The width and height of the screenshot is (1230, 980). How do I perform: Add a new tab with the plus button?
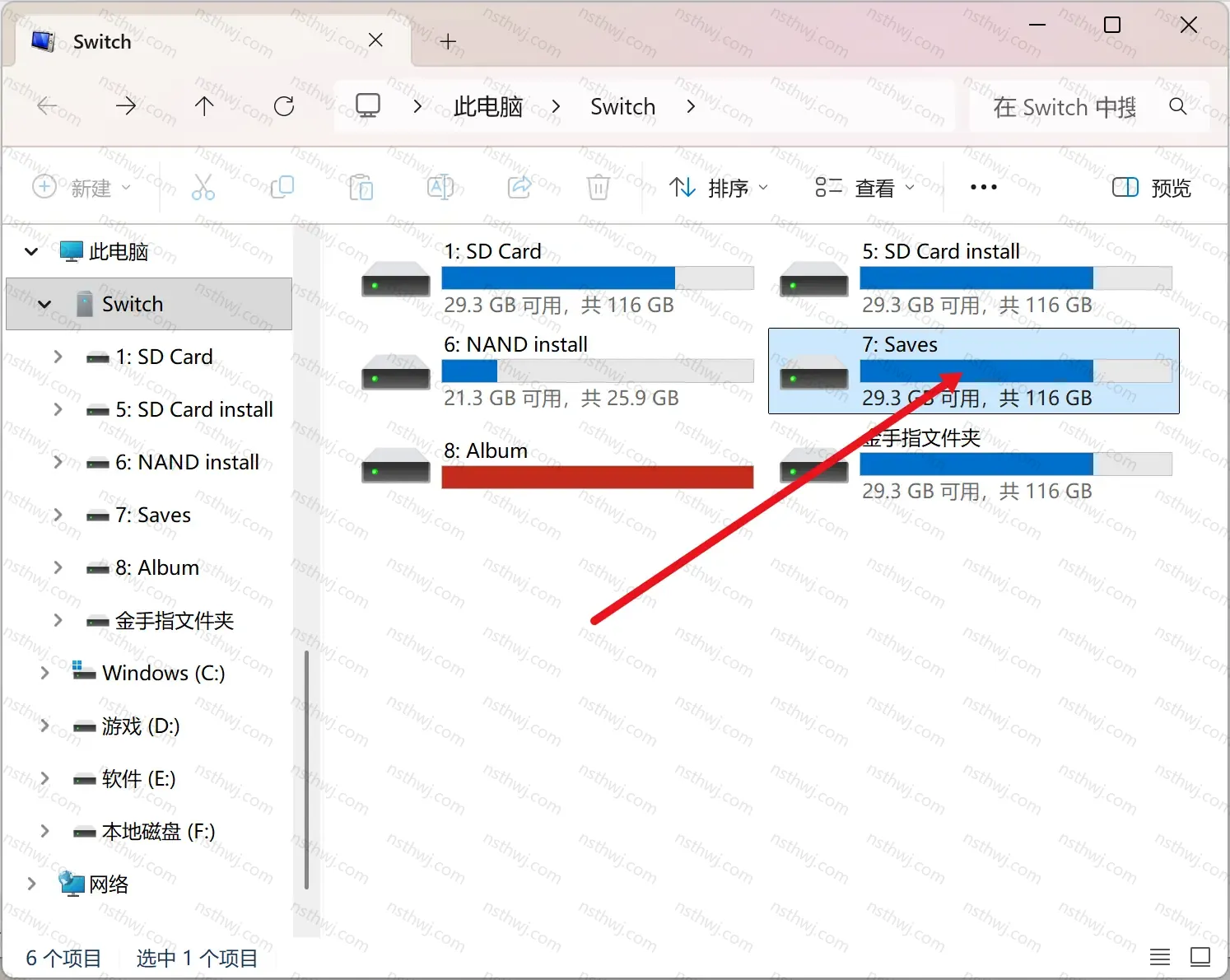(x=448, y=41)
